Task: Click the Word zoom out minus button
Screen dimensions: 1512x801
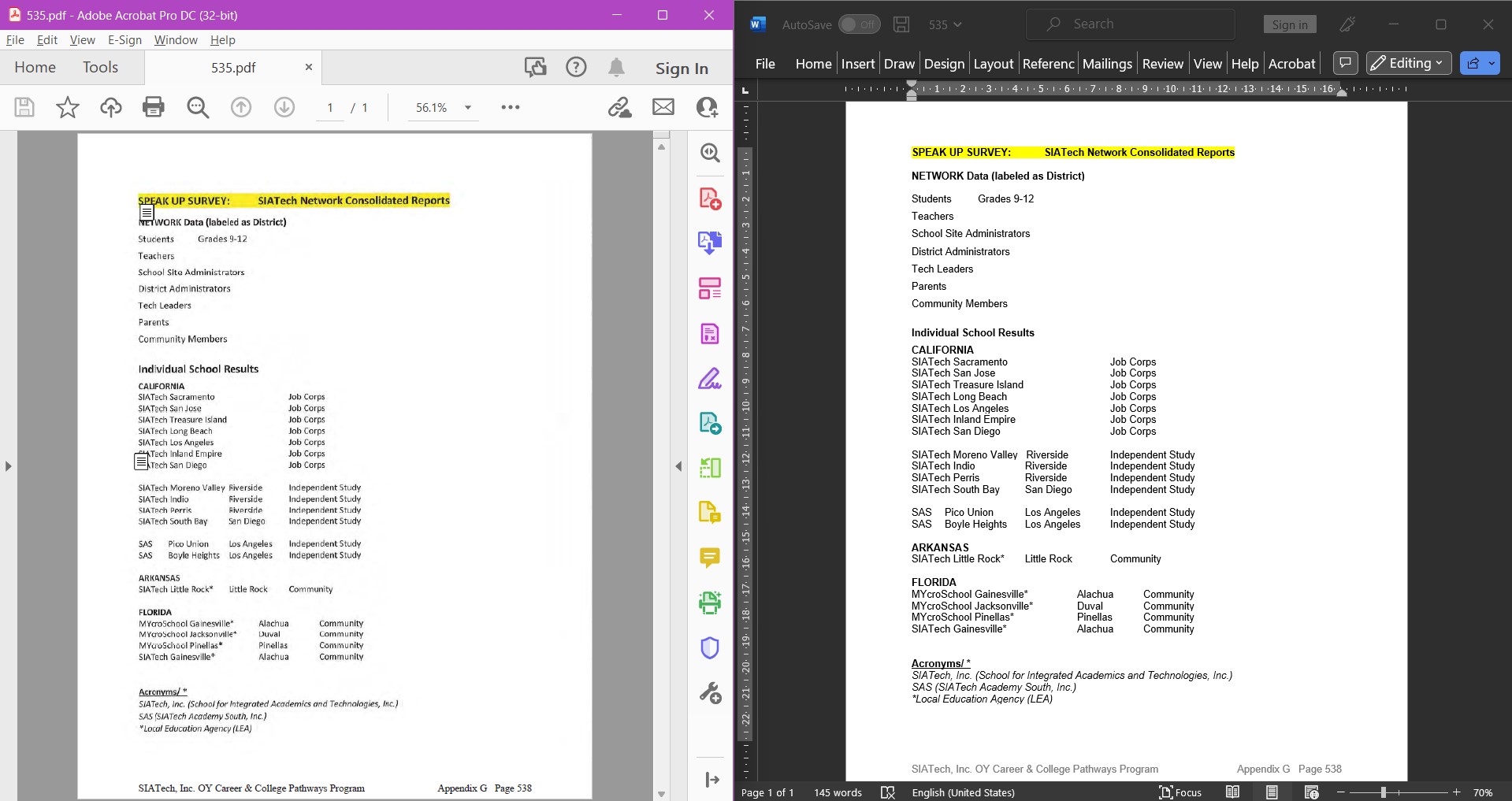Action: (1341, 792)
